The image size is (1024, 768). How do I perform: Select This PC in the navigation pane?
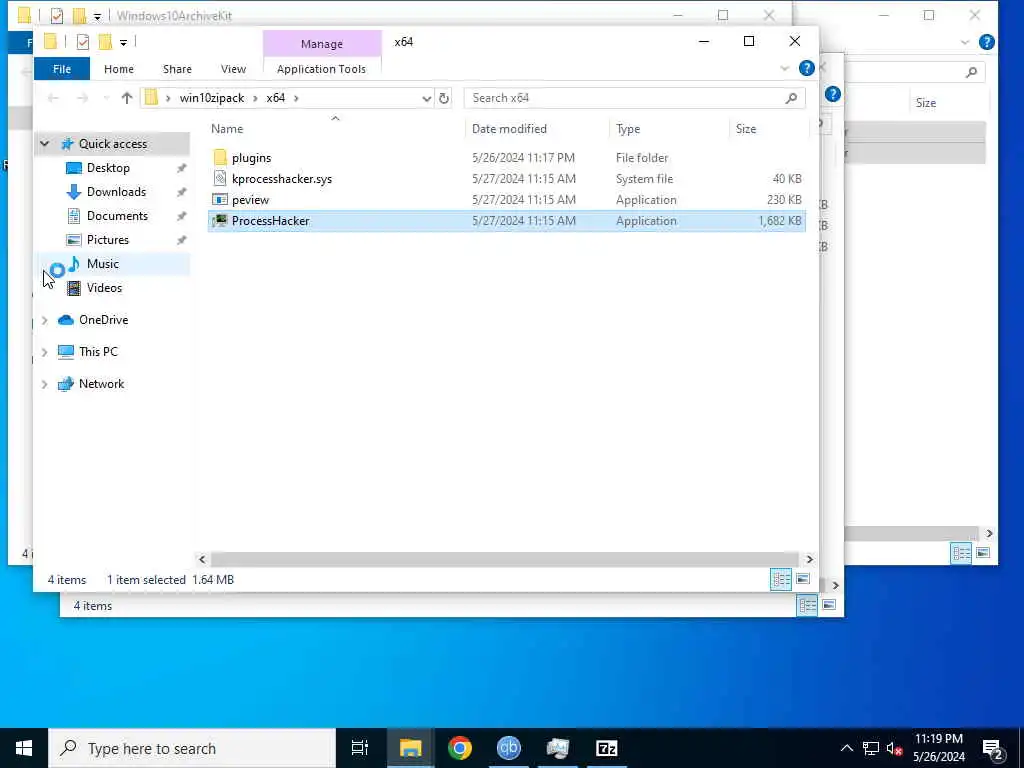98,352
